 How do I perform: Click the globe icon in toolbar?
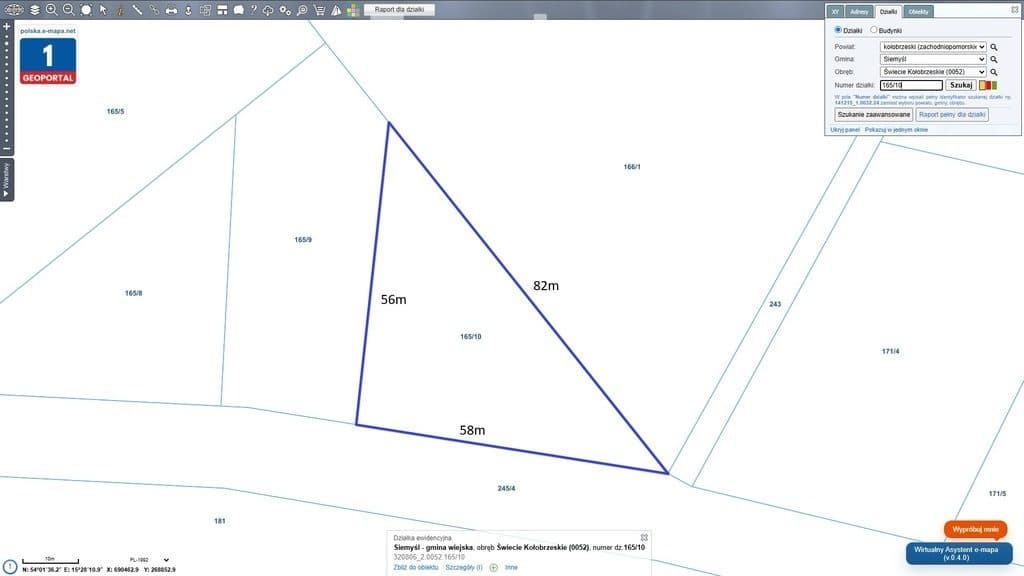pos(14,10)
